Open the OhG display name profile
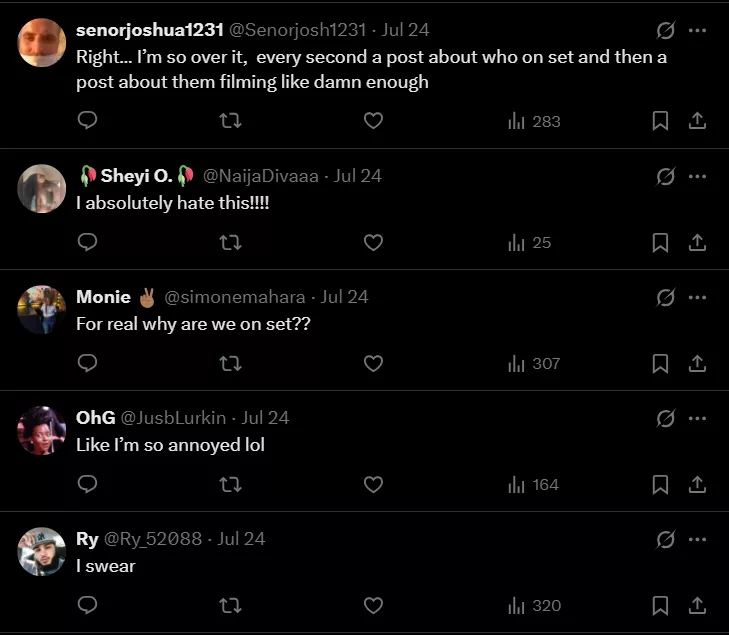 (x=95, y=418)
